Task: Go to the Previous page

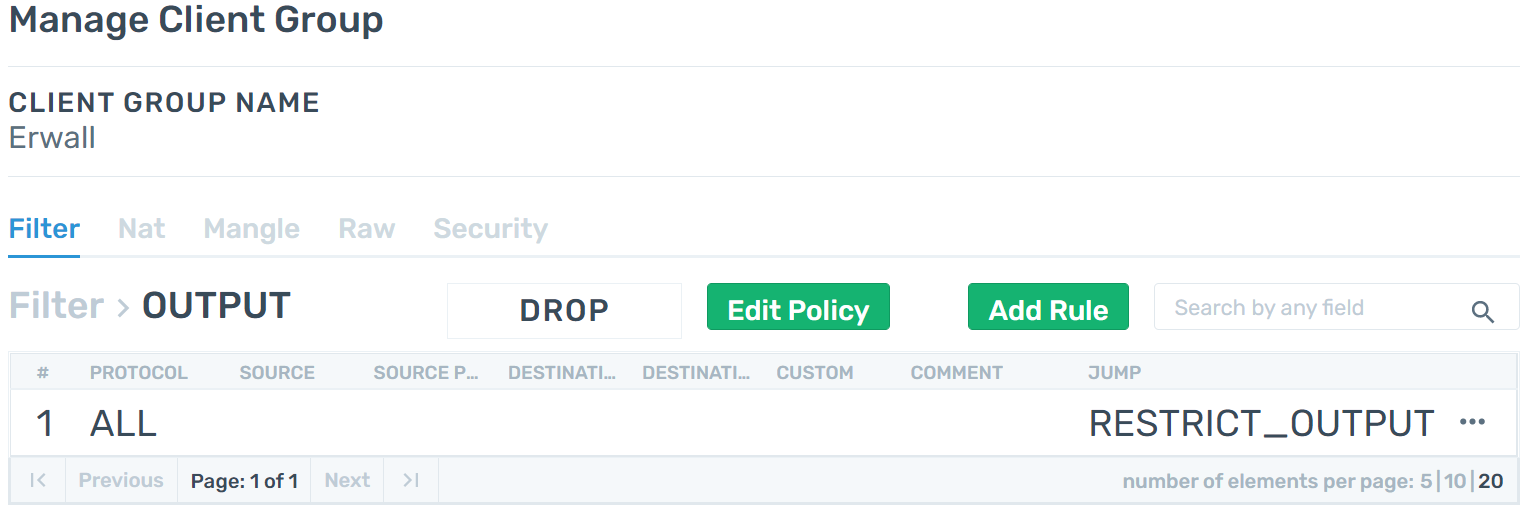Action: coord(121,481)
